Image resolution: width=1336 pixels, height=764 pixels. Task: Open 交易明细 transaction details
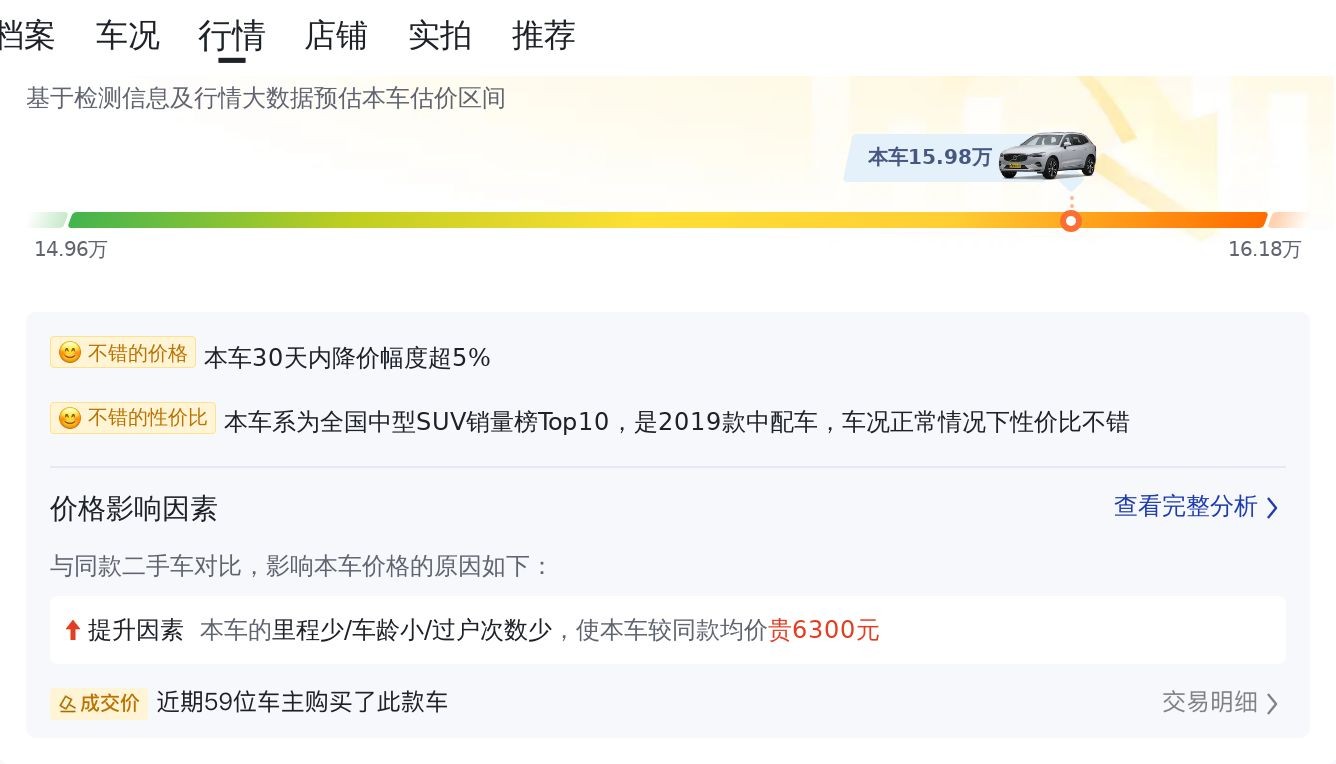[1209, 702]
